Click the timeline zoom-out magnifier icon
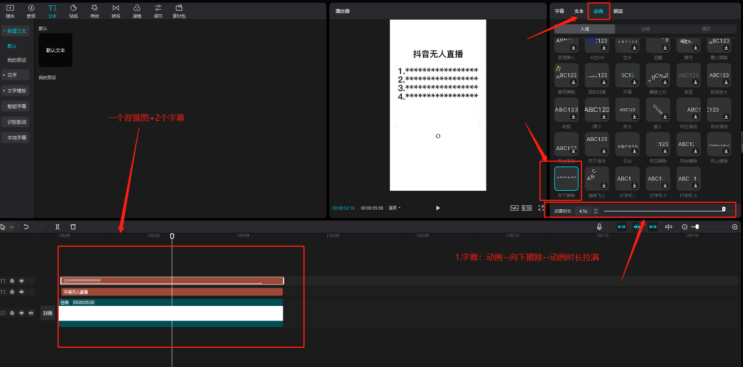The height and width of the screenshot is (367, 744). coord(684,227)
